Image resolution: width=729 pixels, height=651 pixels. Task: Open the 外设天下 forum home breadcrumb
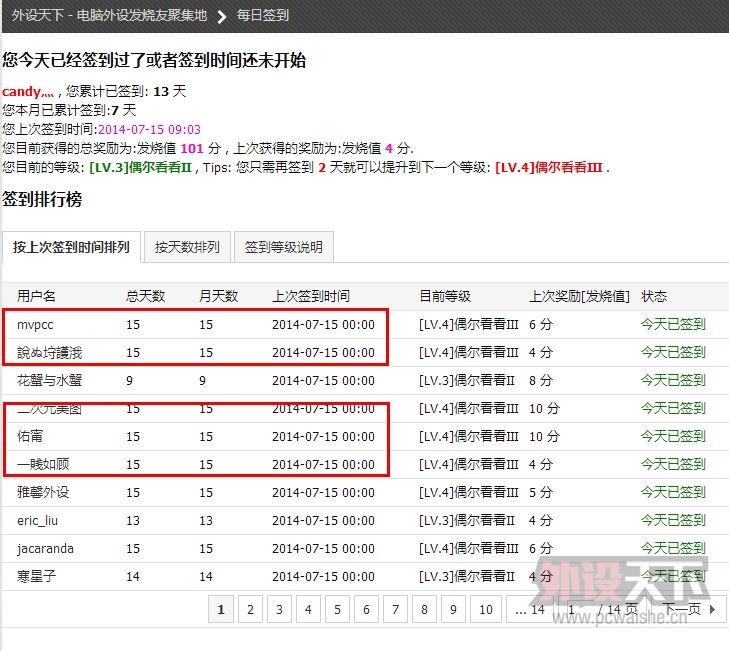tap(109, 15)
